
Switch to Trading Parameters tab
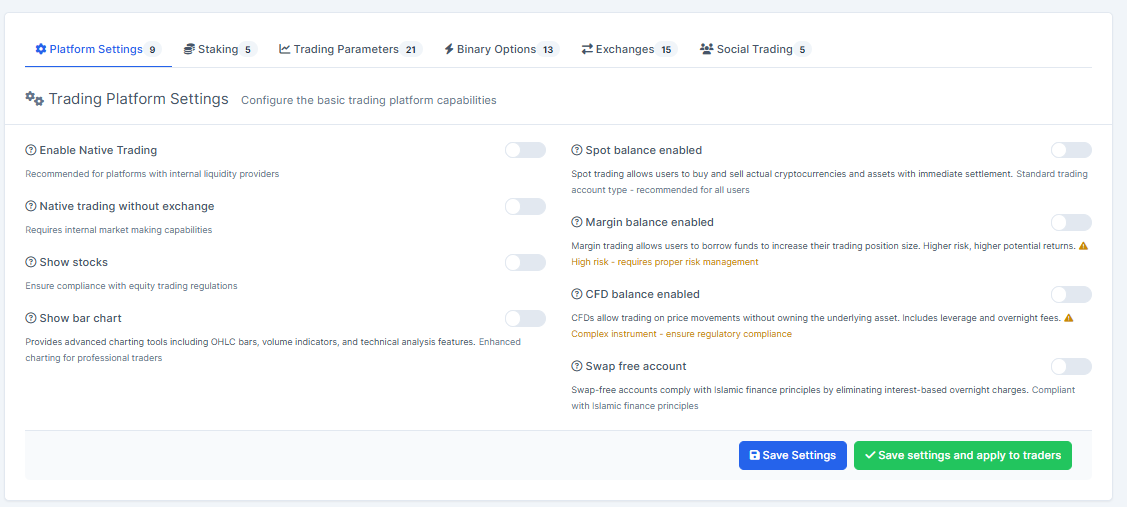click(349, 49)
